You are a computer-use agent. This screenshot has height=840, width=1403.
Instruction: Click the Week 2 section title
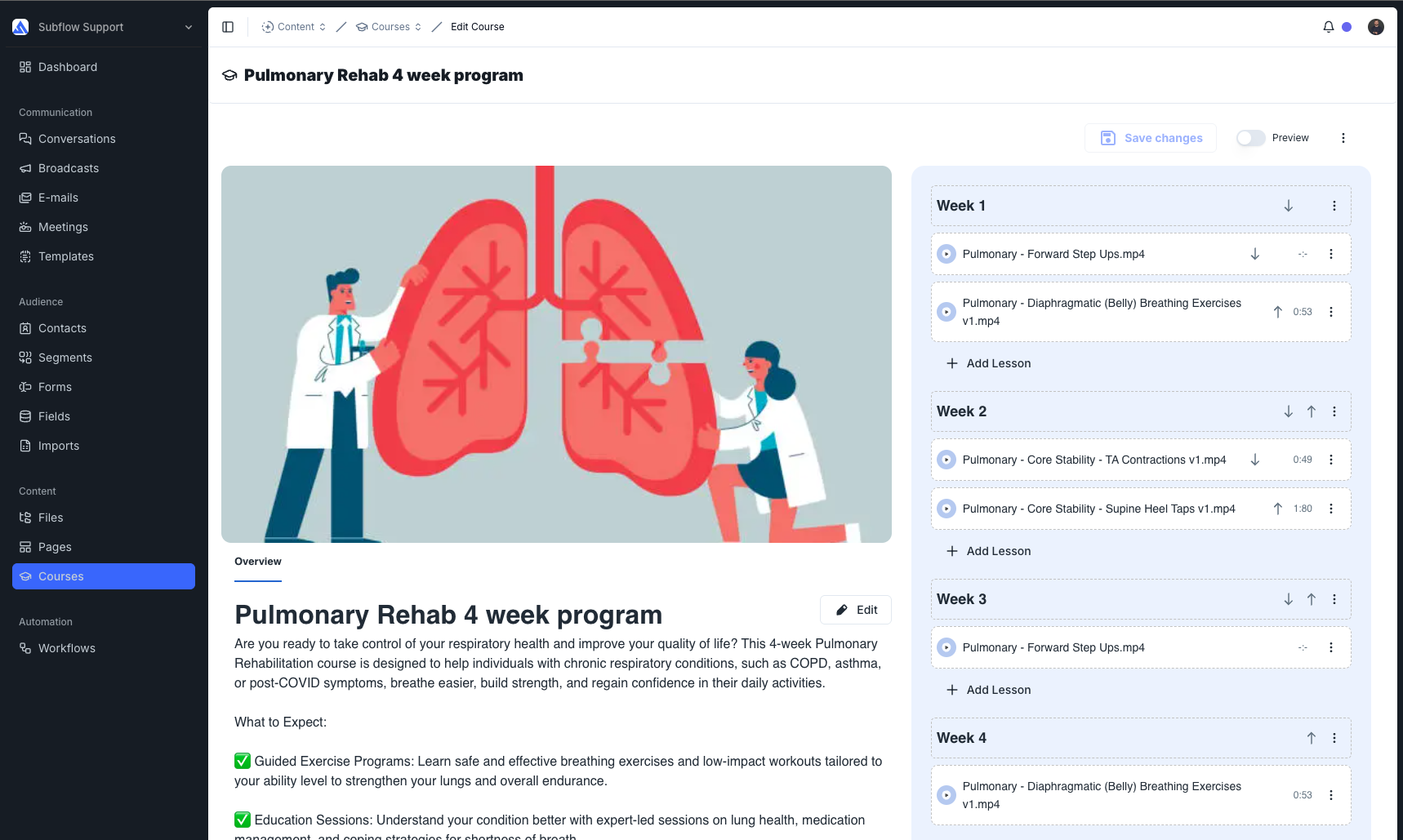[x=961, y=411]
